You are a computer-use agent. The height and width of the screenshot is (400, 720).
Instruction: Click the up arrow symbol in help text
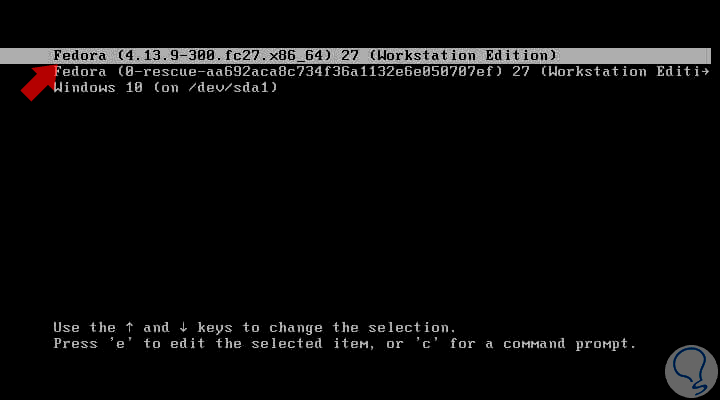[x=129, y=327]
